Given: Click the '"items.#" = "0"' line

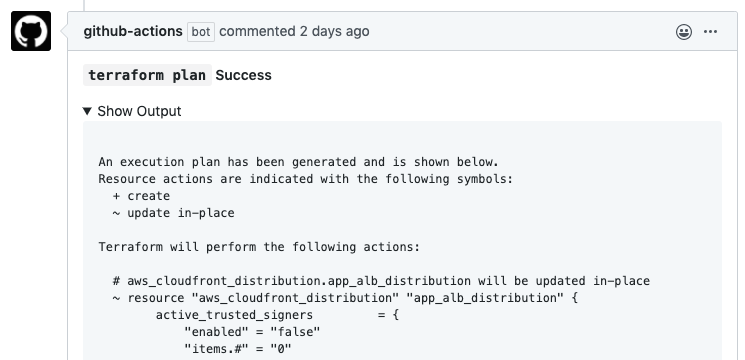Looking at the screenshot, I should (x=238, y=349).
